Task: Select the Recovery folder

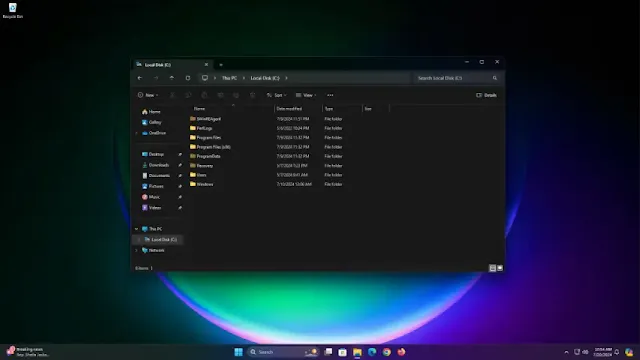Action: [x=201, y=166]
